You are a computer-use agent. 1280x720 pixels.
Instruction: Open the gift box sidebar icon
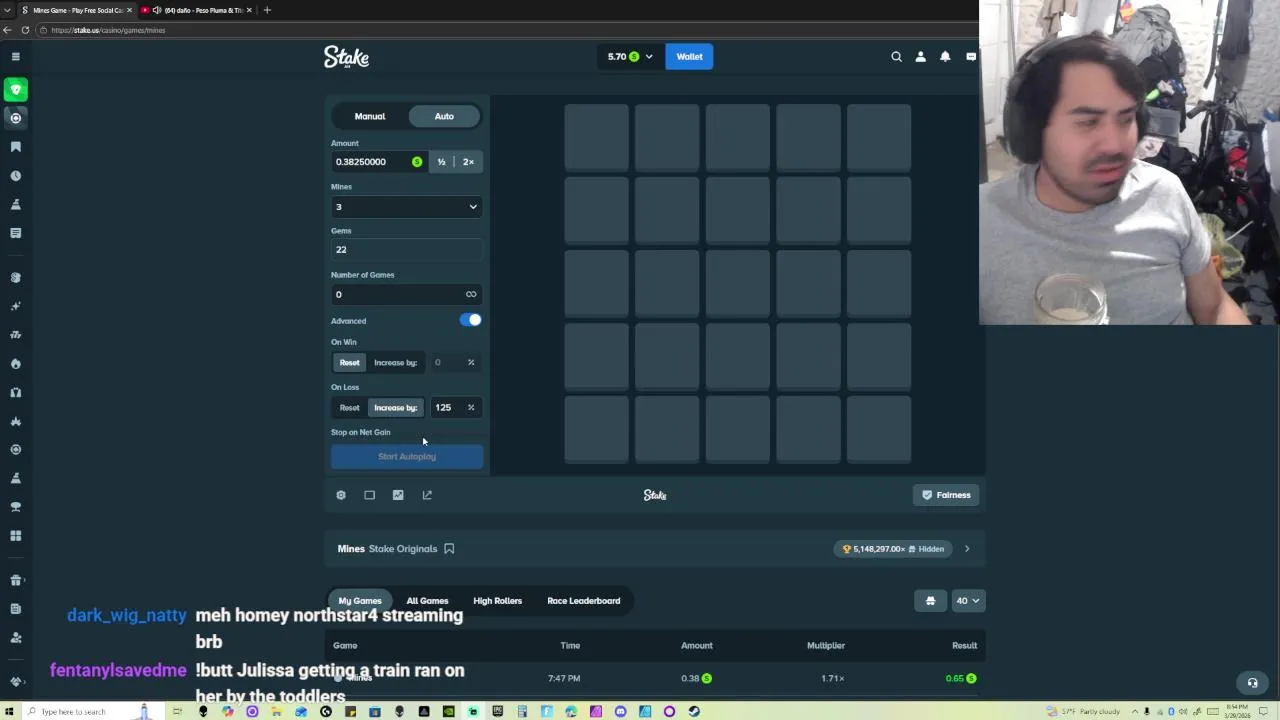point(15,580)
